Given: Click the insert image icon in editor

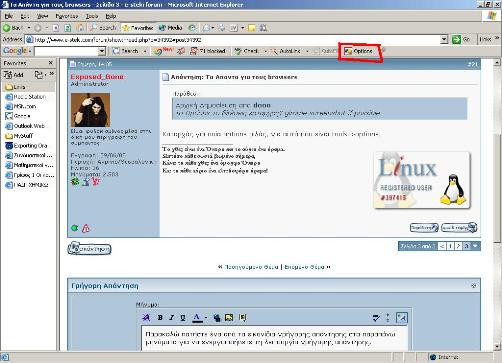Looking at the screenshot, I should click(229, 318).
